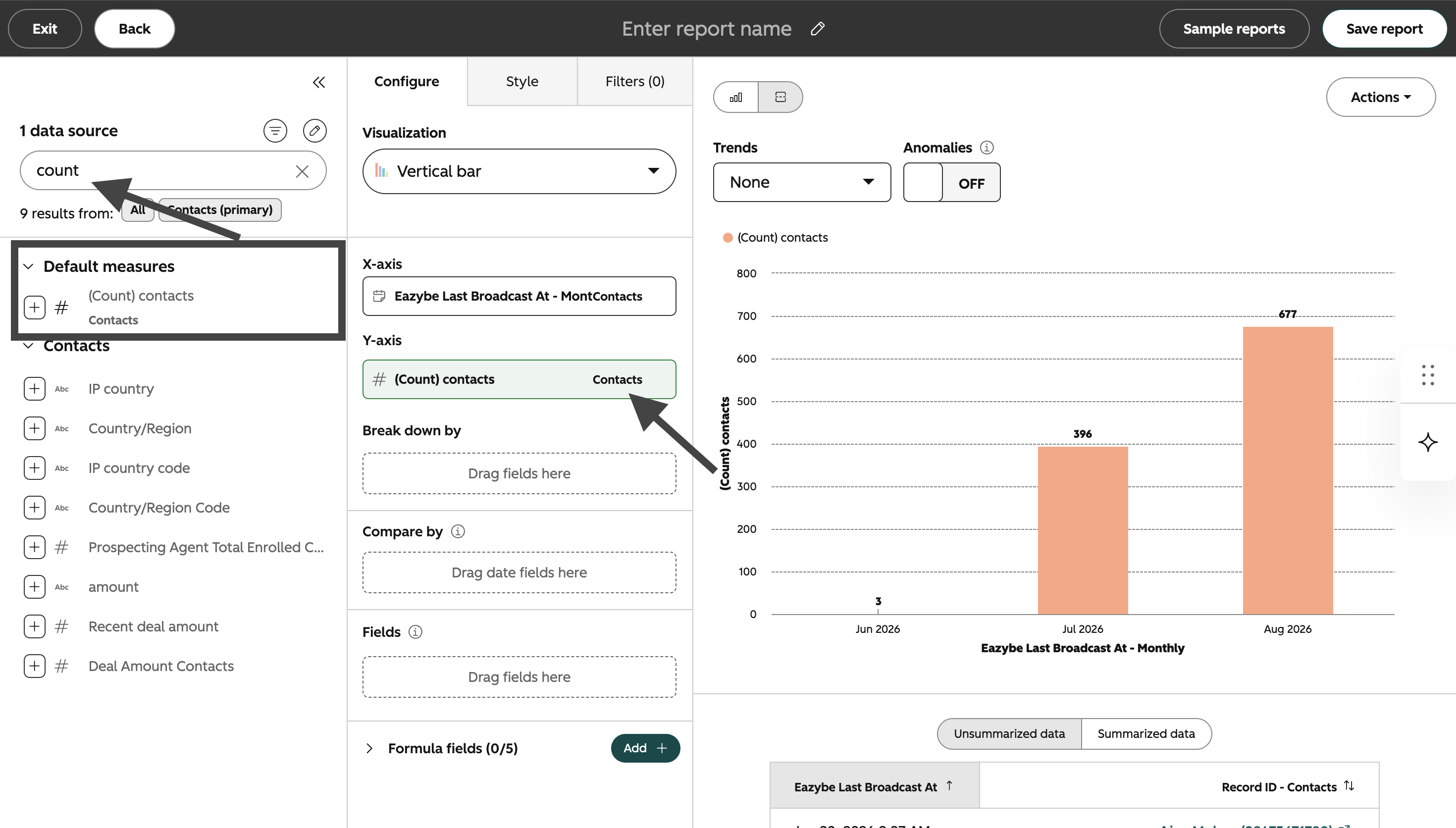Add the Recent deal amount field

(35, 626)
